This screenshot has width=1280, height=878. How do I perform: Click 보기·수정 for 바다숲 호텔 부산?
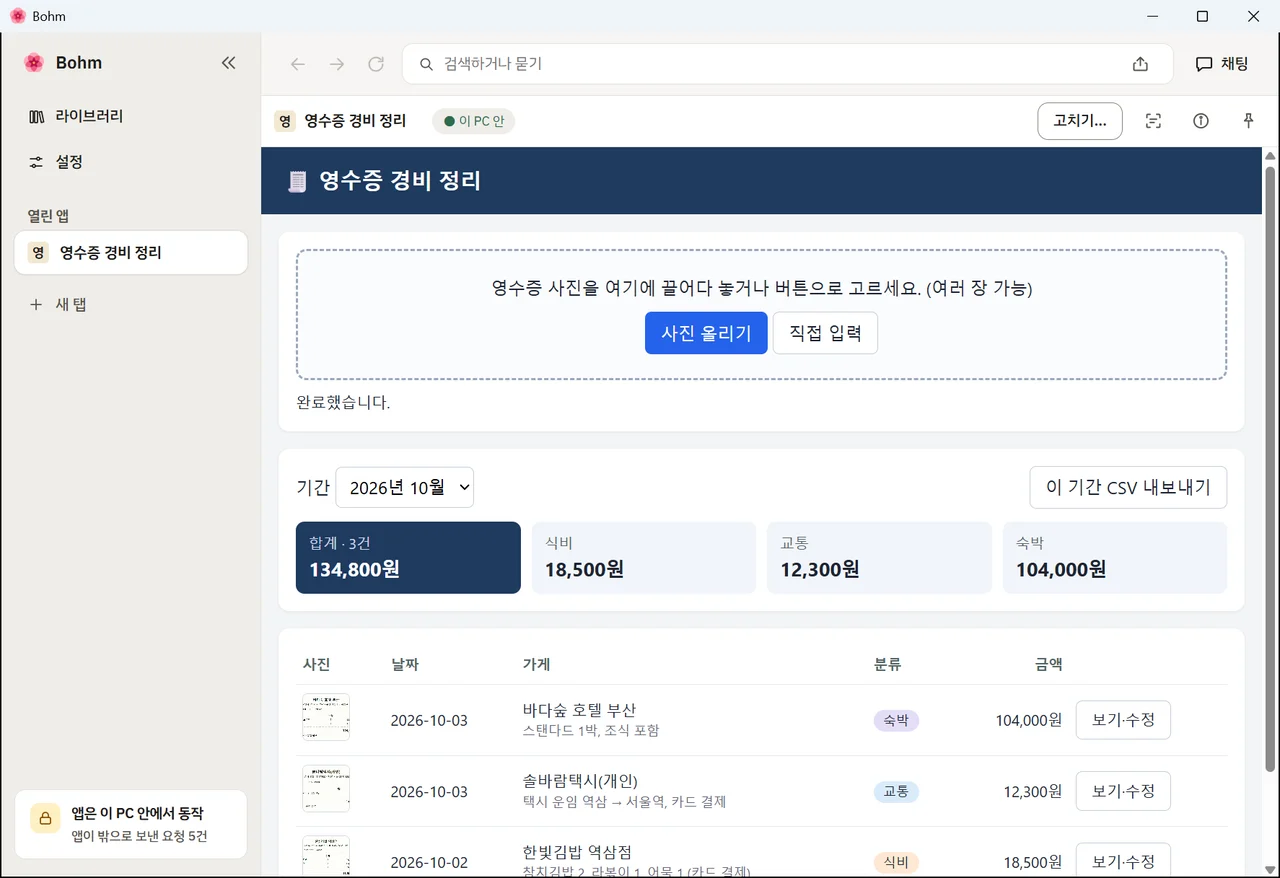coord(1123,720)
